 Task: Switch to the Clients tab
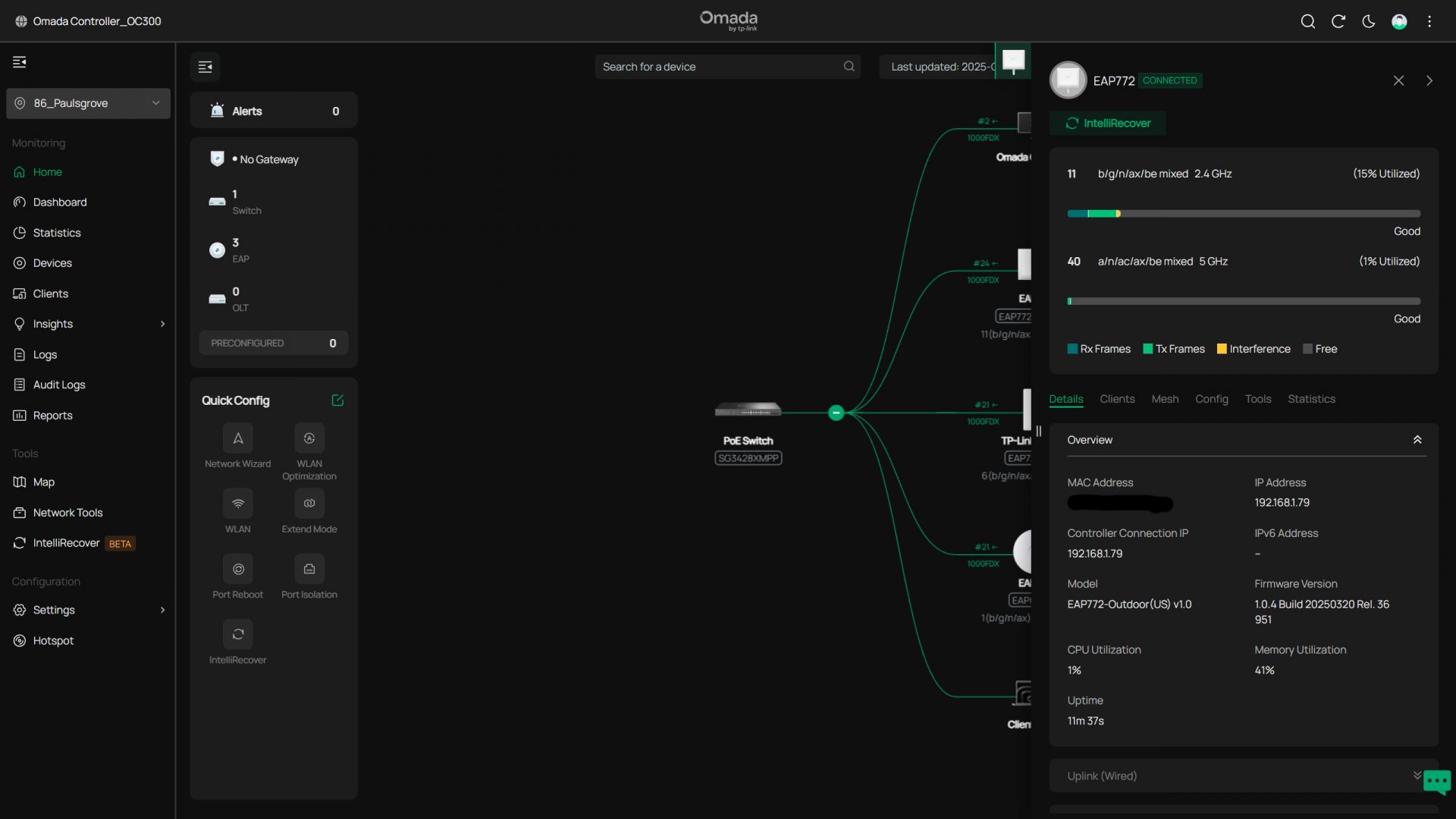pos(1117,399)
